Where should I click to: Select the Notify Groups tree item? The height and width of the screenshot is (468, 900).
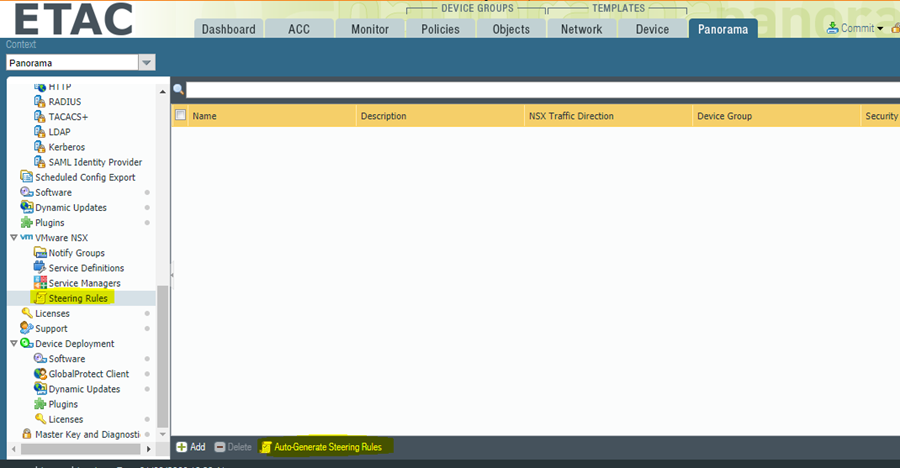(x=76, y=253)
